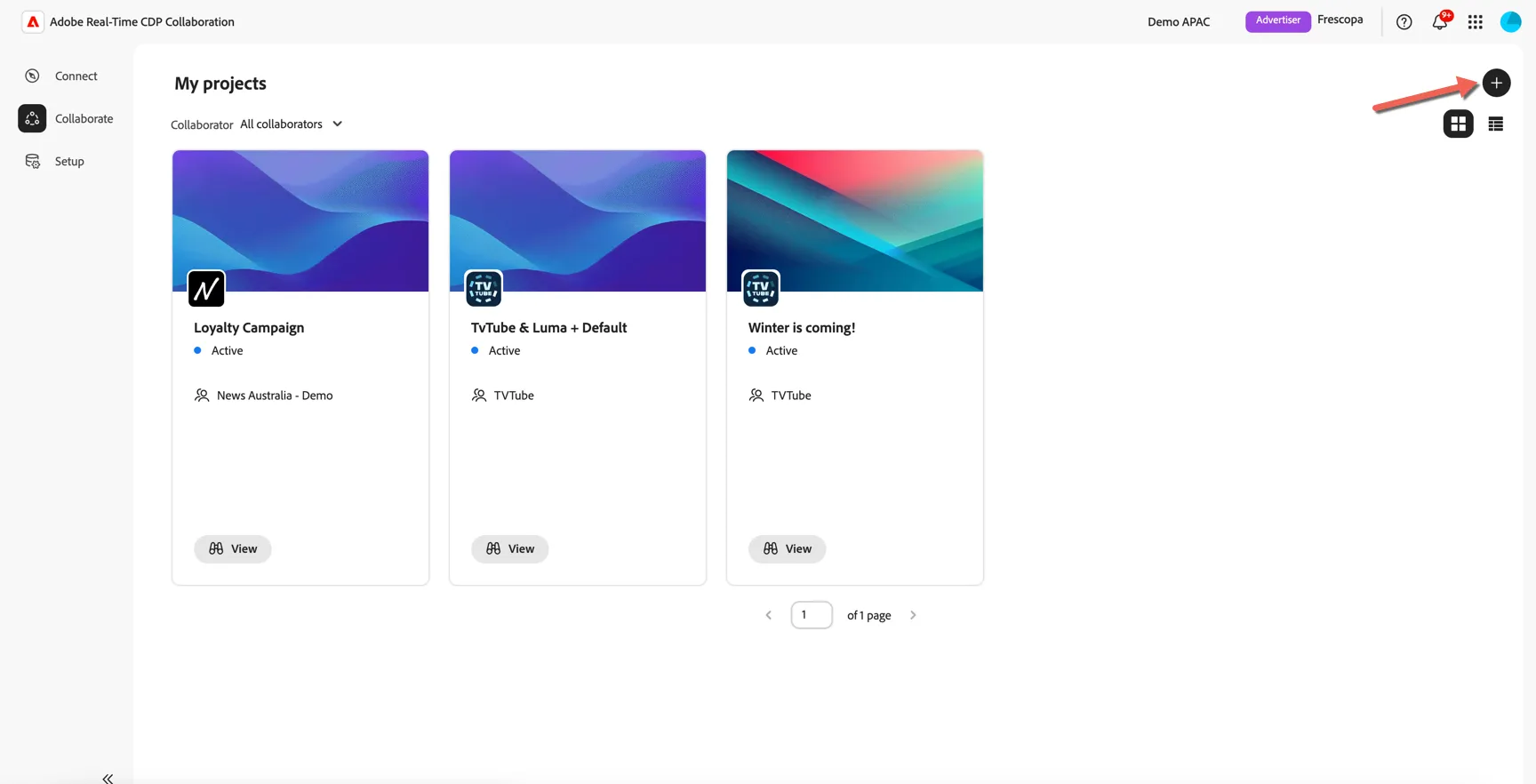The width and height of the screenshot is (1536, 784).
Task: Click the plus icon to create project
Action: pyautogui.click(x=1497, y=83)
